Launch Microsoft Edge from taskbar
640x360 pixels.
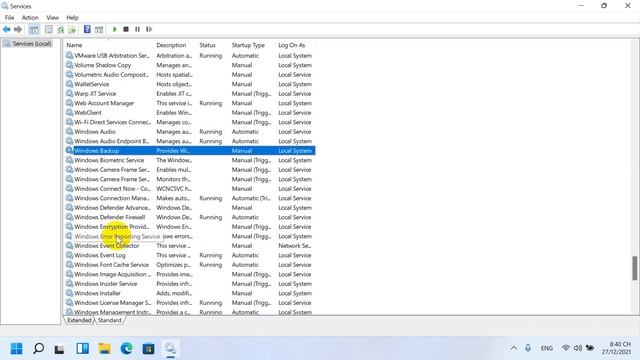(127, 349)
